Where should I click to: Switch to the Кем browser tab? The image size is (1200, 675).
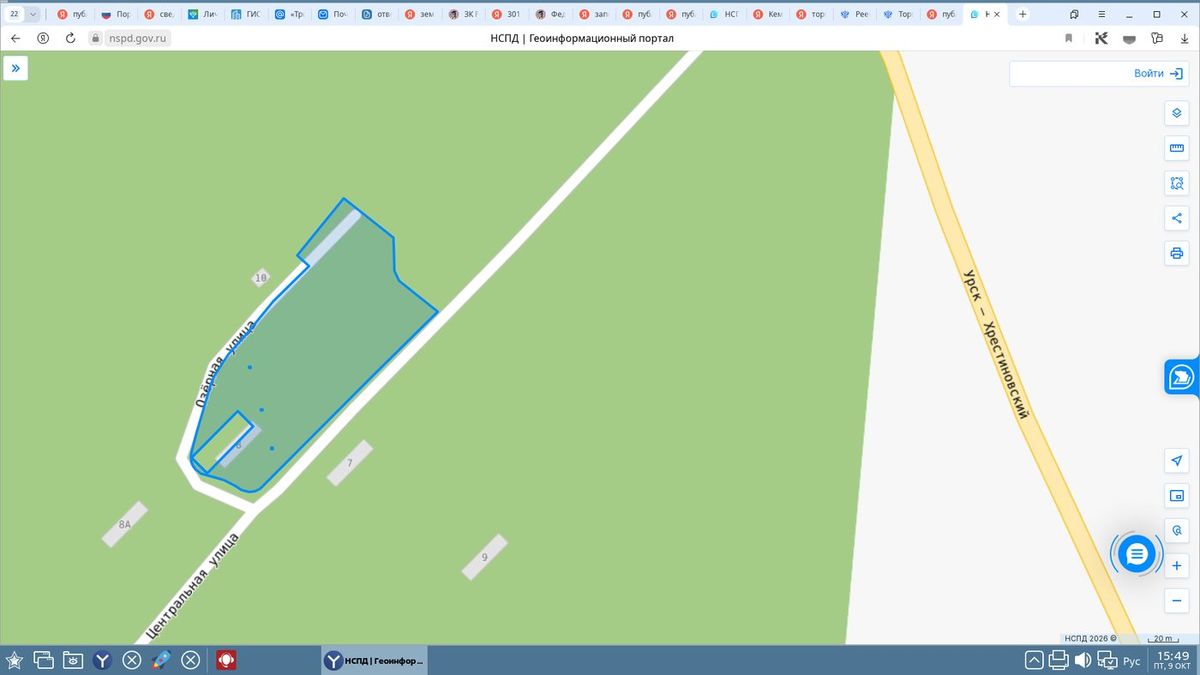[x=769, y=14]
